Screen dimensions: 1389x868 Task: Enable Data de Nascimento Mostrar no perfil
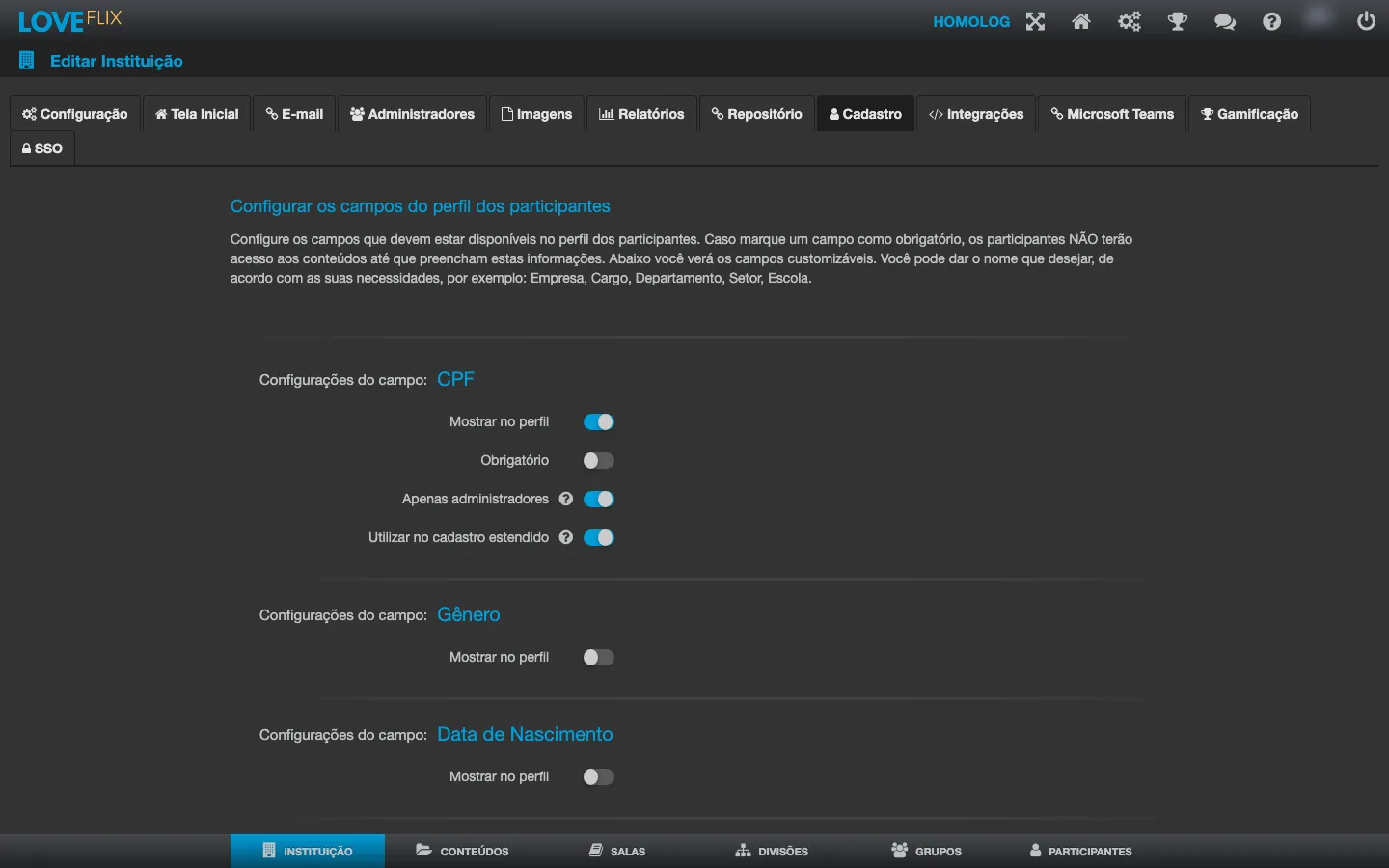[x=599, y=776]
